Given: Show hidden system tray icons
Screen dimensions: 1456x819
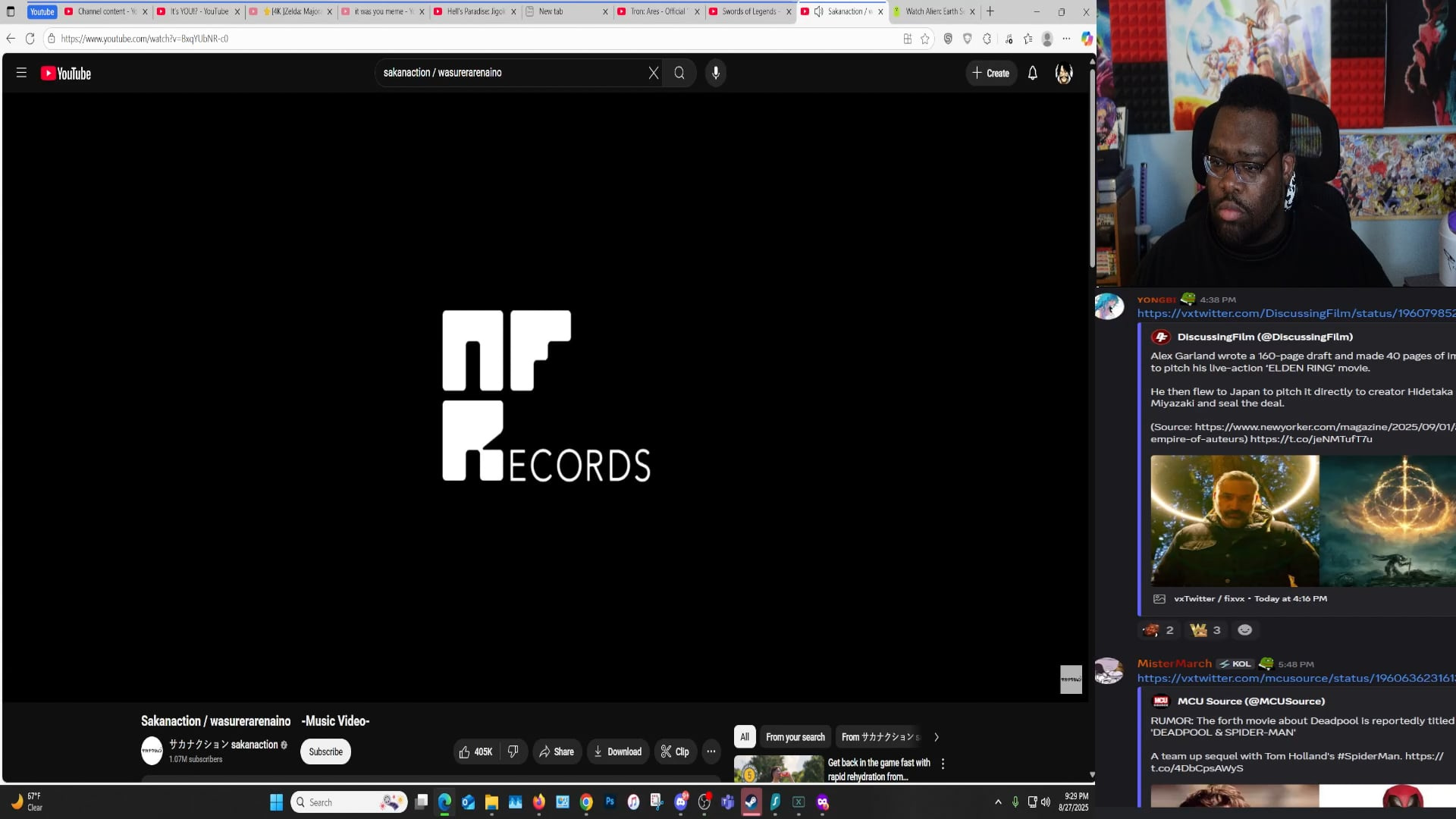Looking at the screenshot, I should click(x=998, y=802).
